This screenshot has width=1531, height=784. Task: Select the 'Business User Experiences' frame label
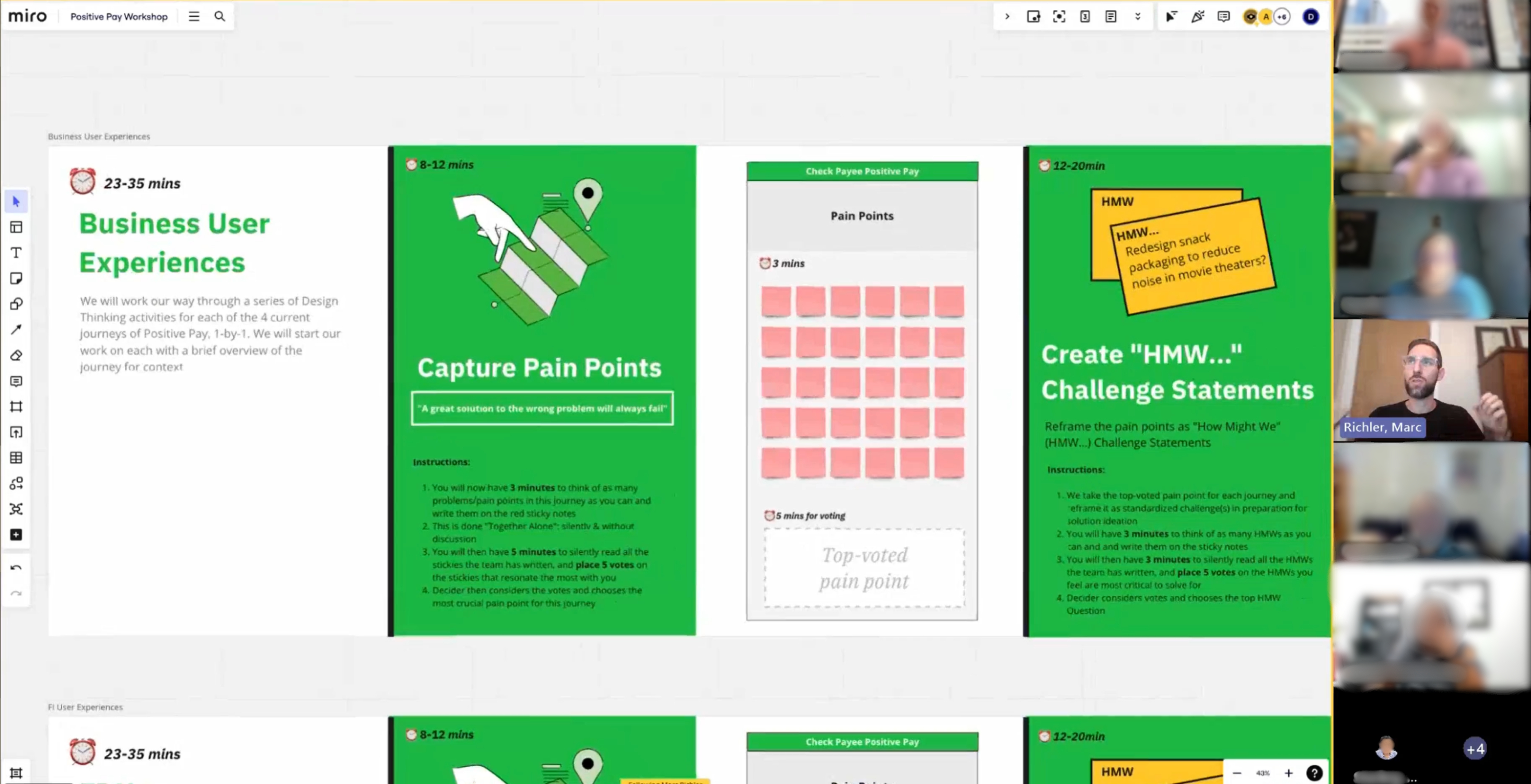pyautogui.click(x=99, y=136)
